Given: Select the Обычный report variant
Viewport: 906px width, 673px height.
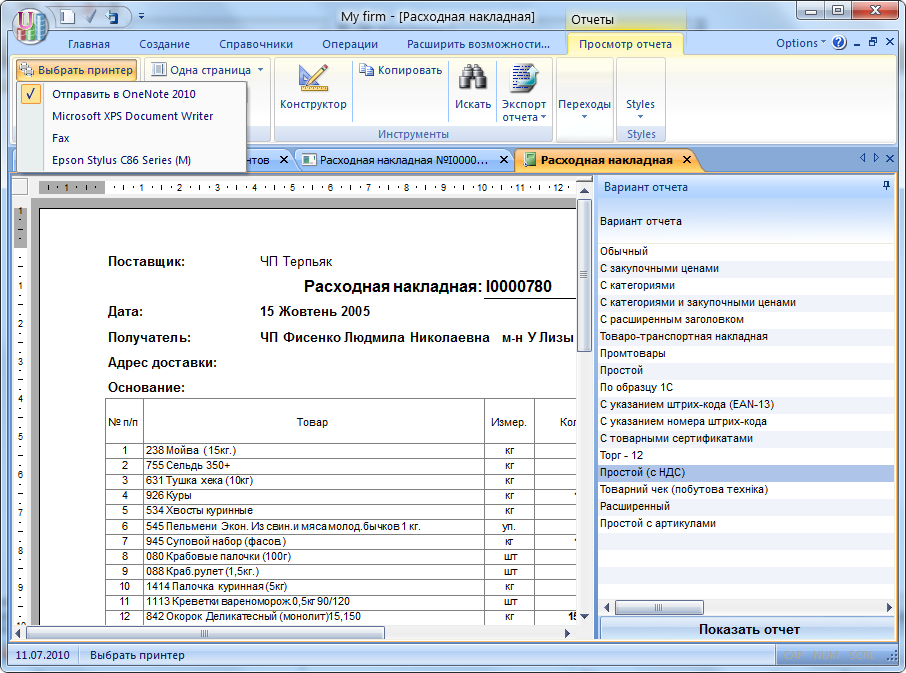Looking at the screenshot, I should point(745,251).
